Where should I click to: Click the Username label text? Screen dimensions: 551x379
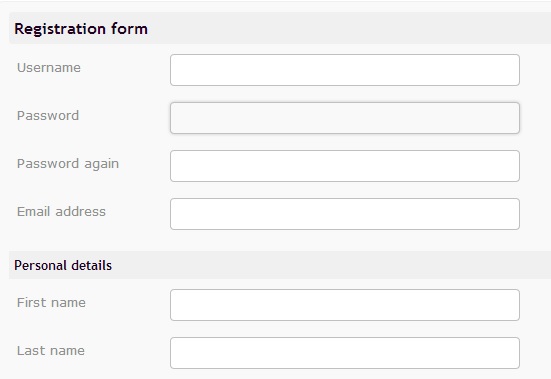pos(49,67)
